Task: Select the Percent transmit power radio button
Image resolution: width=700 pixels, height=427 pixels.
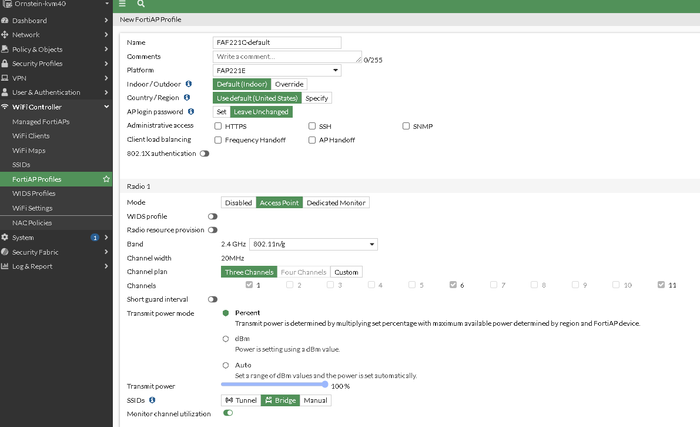Action: click(x=225, y=313)
